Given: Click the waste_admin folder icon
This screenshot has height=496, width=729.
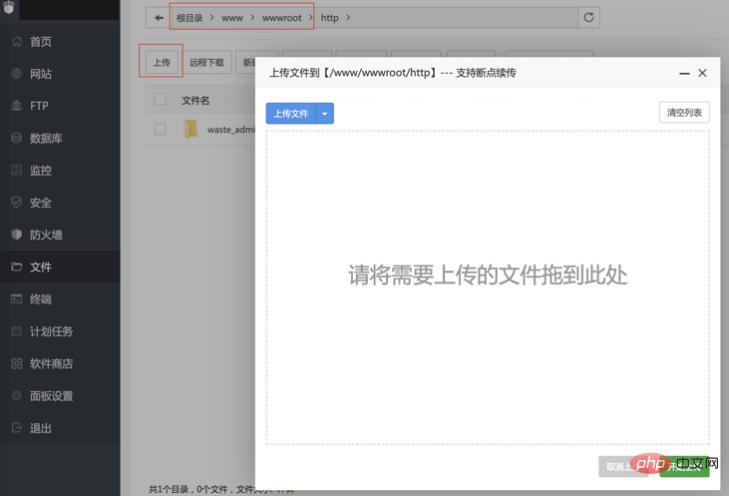Looking at the screenshot, I should pos(190,129).
